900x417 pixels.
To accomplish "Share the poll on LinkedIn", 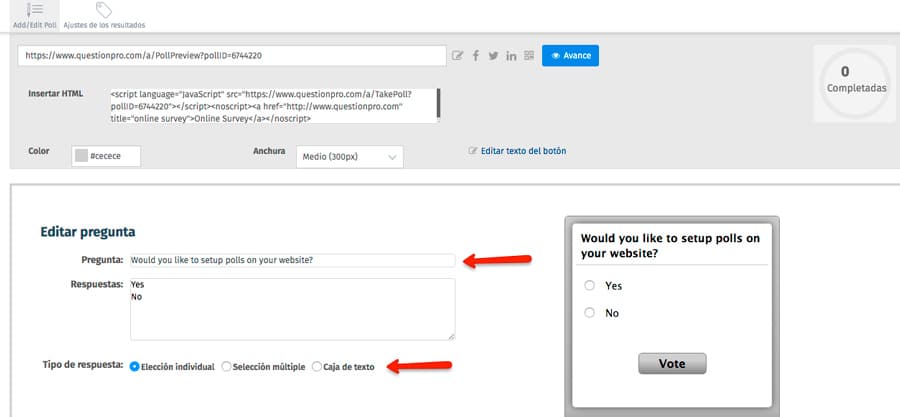I will (x=511, y=56).
